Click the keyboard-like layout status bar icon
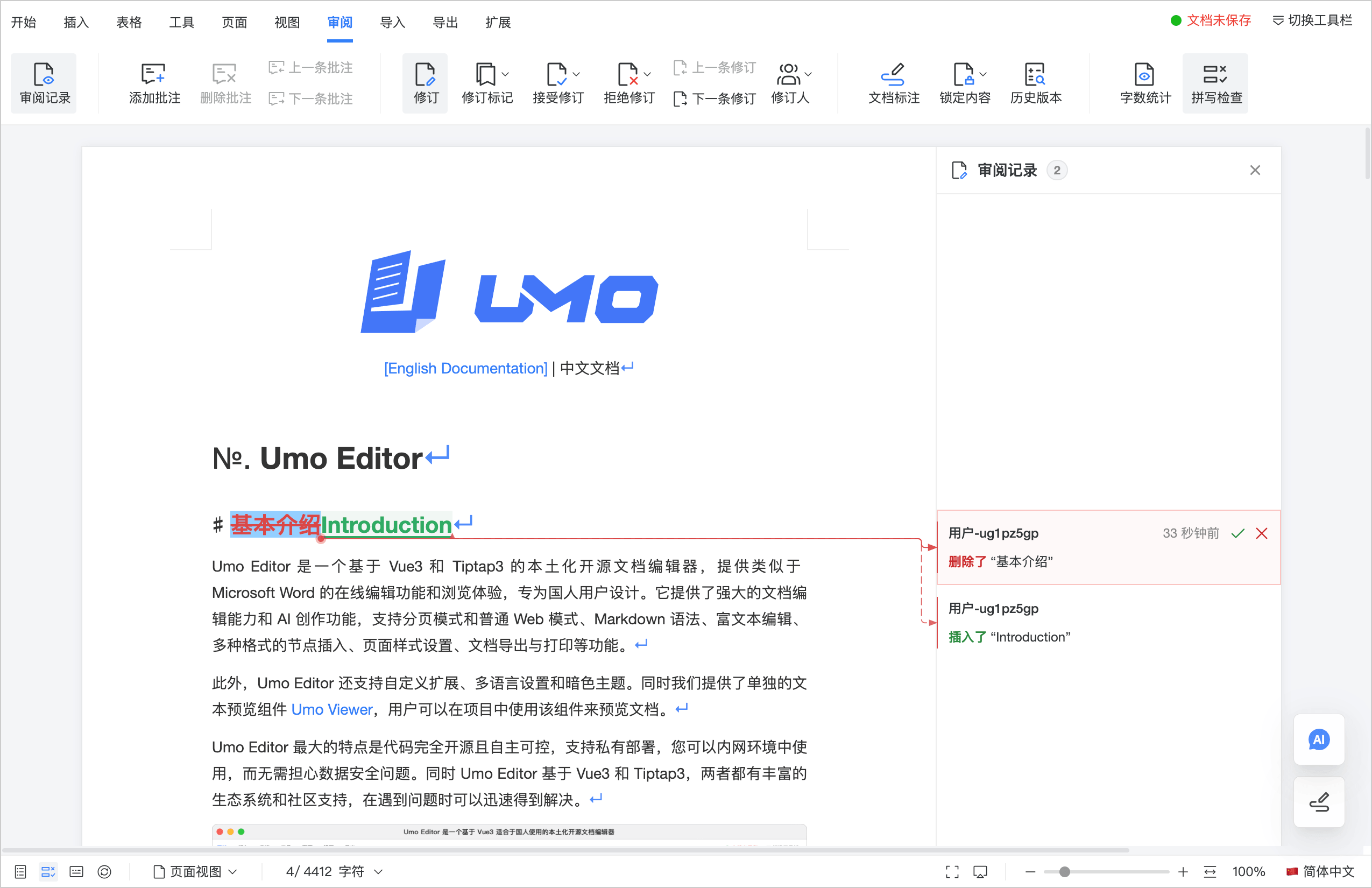This screenshot has height=888, width=1372. tap(76, 871)
